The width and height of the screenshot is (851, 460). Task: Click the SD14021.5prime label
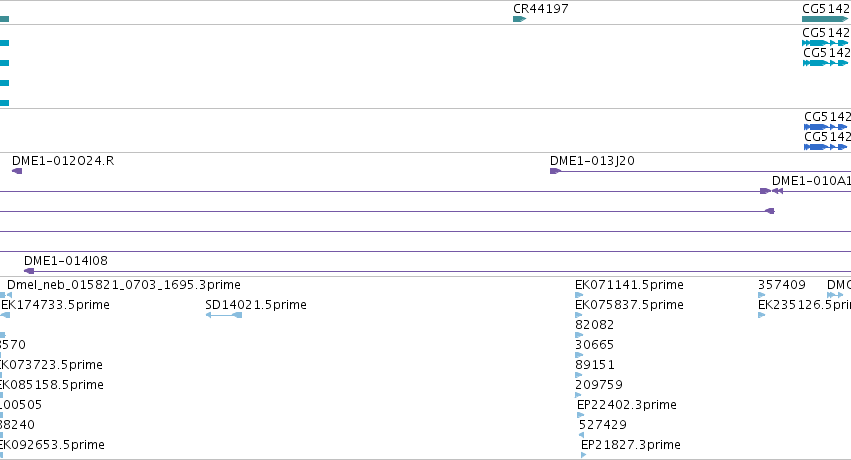point(256,304)
